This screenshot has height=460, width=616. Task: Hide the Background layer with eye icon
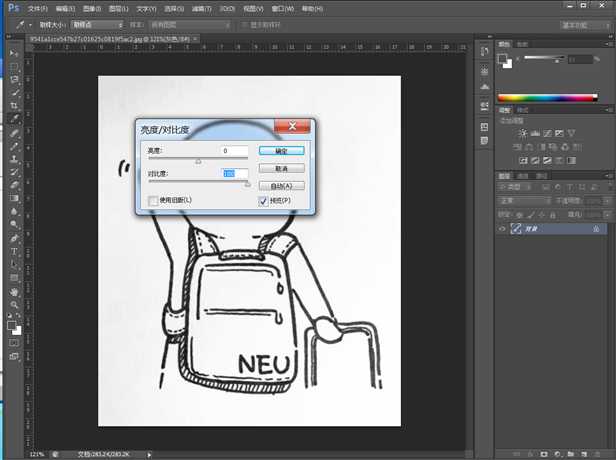pyautogui.click(x=502, y=229)
